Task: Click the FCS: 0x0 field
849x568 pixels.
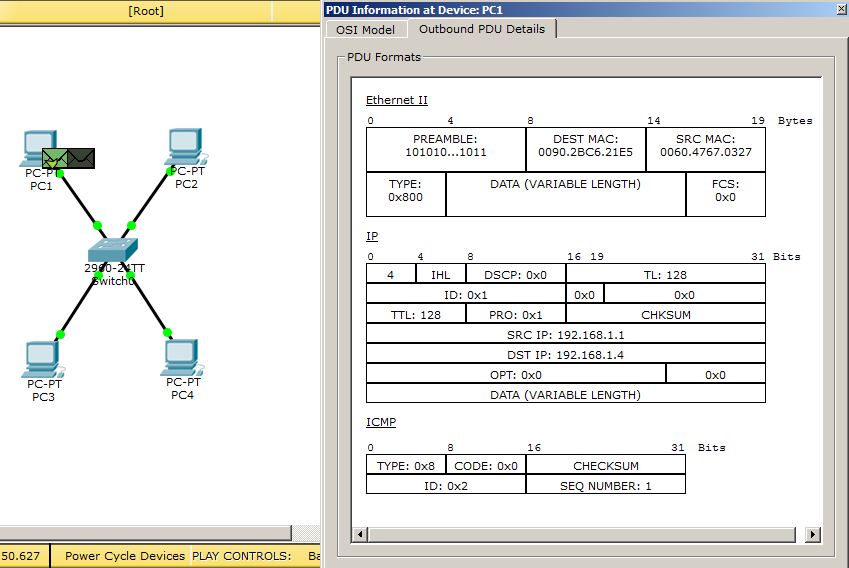Action: coord(726,194)
